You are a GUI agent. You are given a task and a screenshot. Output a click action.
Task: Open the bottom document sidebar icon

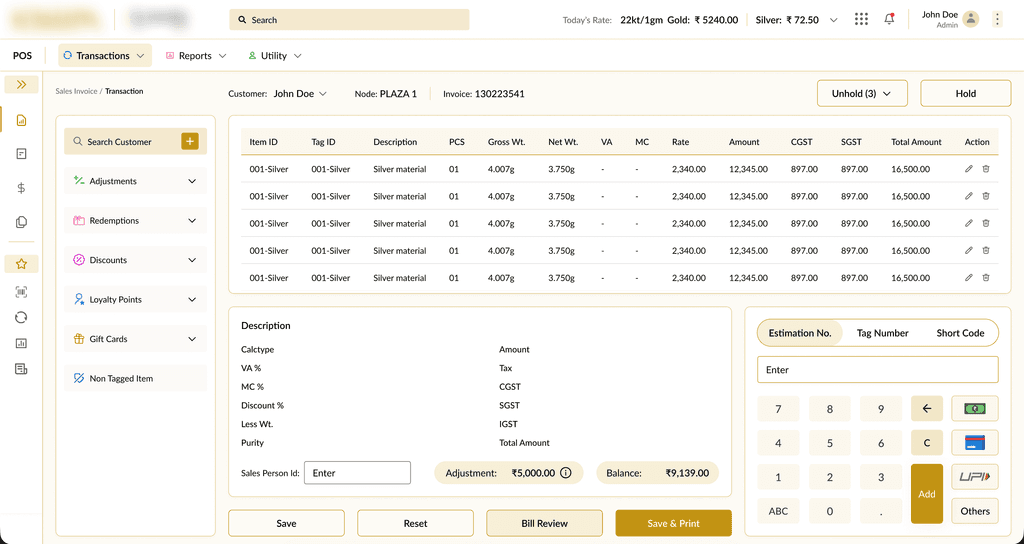point(21,369)
